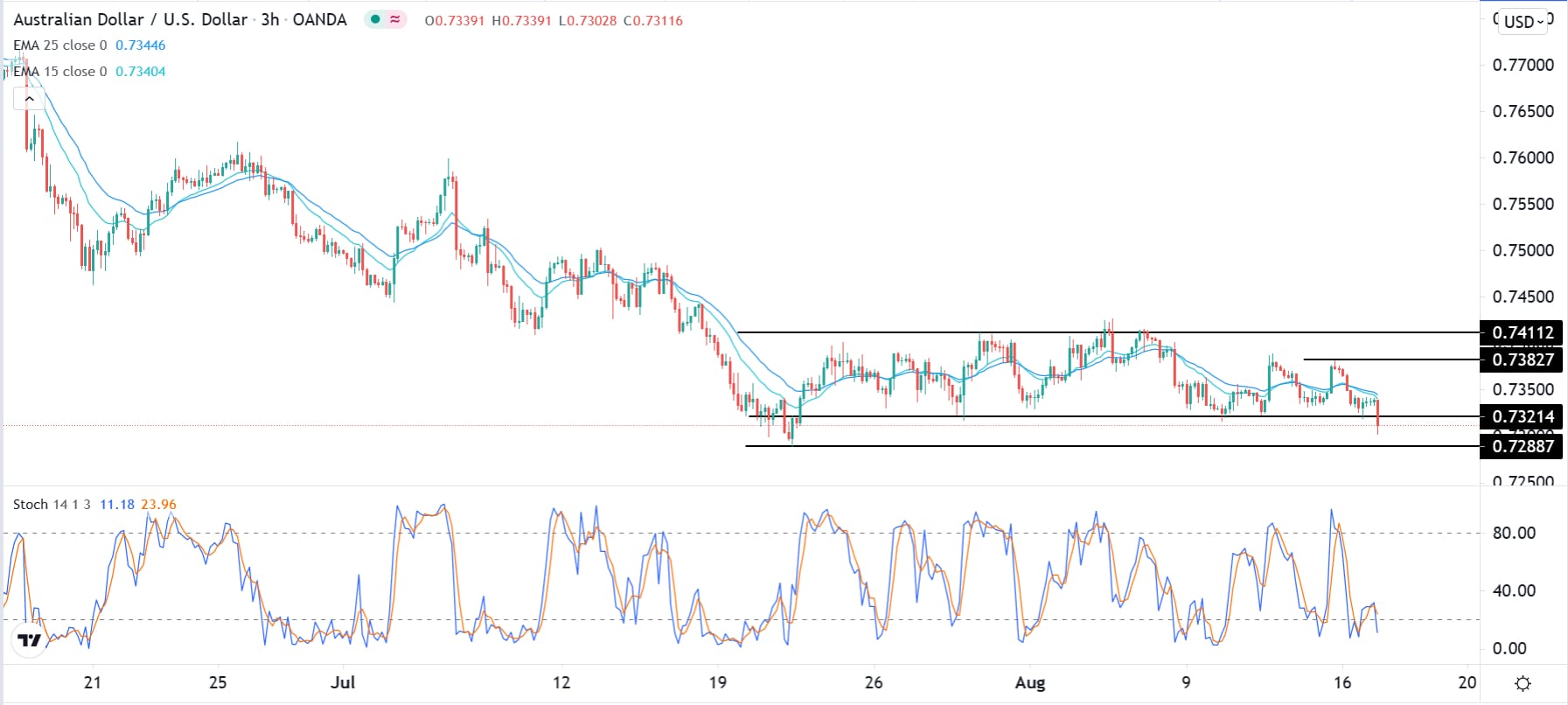Viewport: 1568px width, 705px height.
Task: Click the OANDA data source label
Action: point(320,19)
